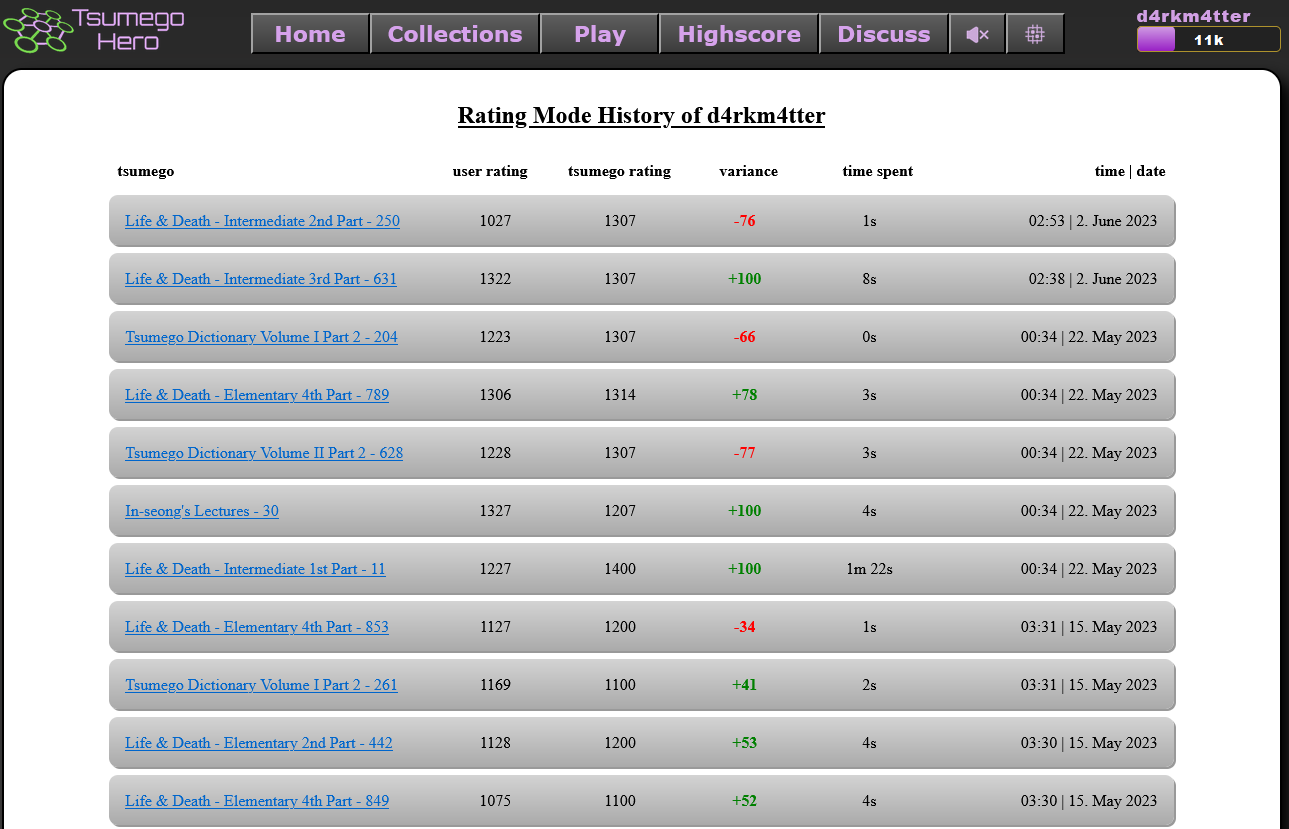Open Tsumego Dictionary Volume I Part 2 - 204
Image resolution: width=1289 pixels, height=829 pixels.
coord(261,337)
